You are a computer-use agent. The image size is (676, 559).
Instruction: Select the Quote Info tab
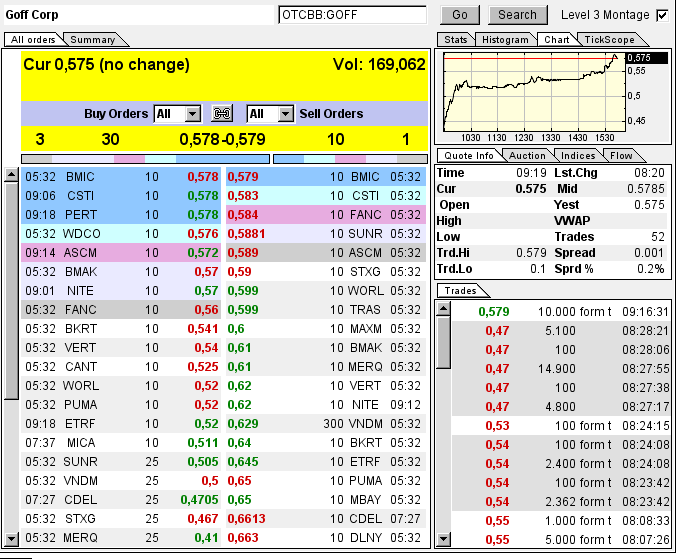pyautogui.click(x=469, y=156)
